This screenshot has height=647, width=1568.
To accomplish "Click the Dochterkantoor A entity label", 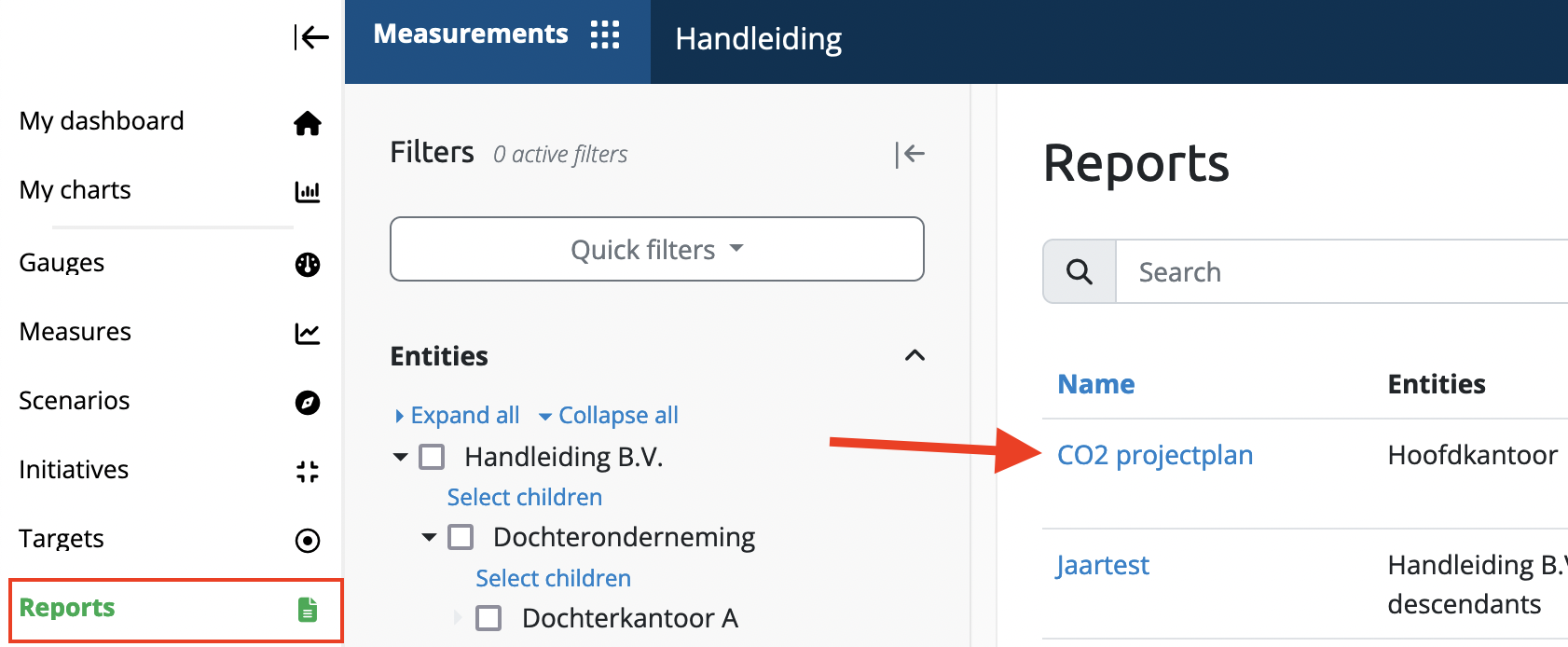I will (x=630, y=618).
